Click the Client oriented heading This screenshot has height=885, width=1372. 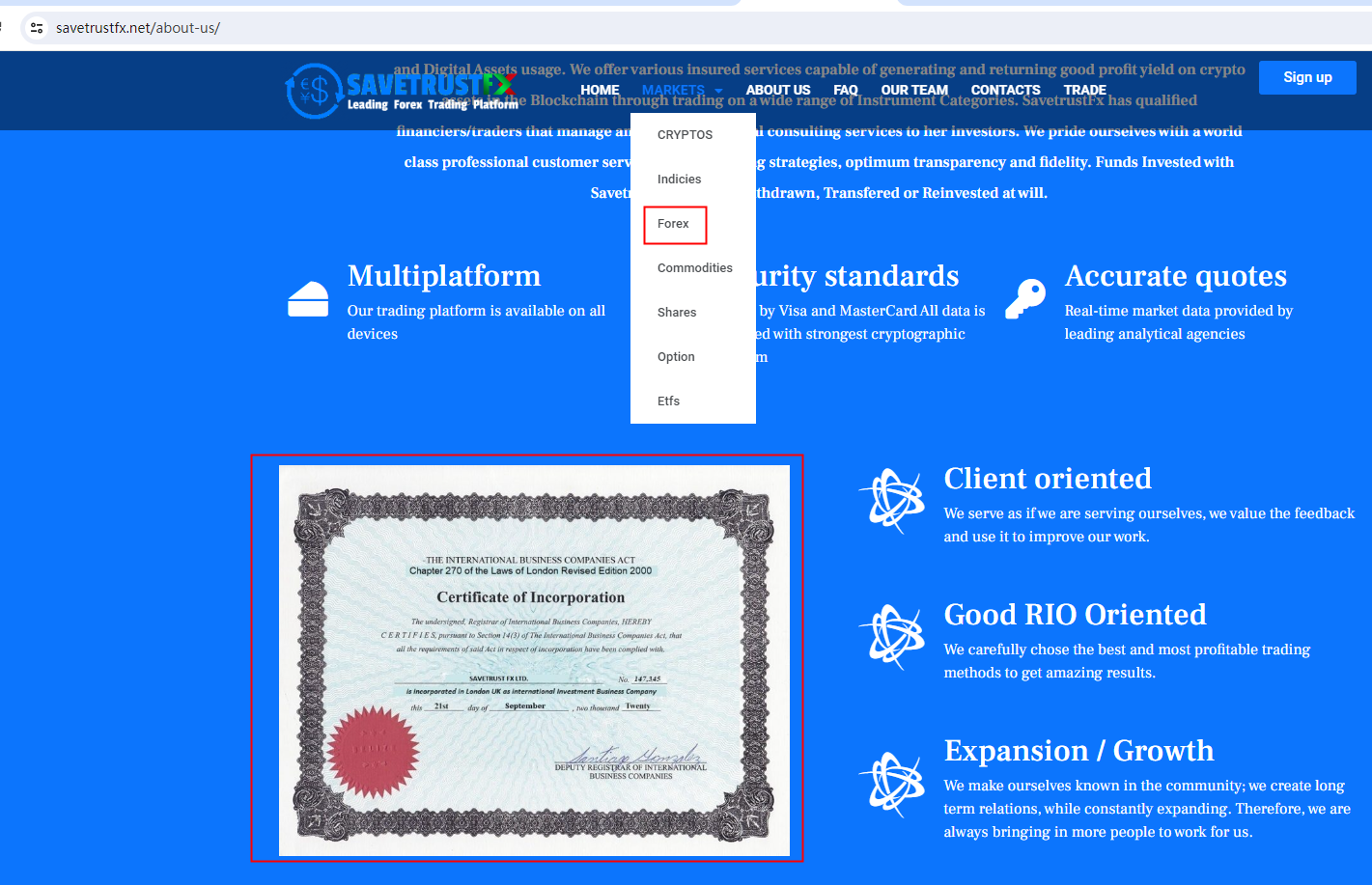[1048, 479]
